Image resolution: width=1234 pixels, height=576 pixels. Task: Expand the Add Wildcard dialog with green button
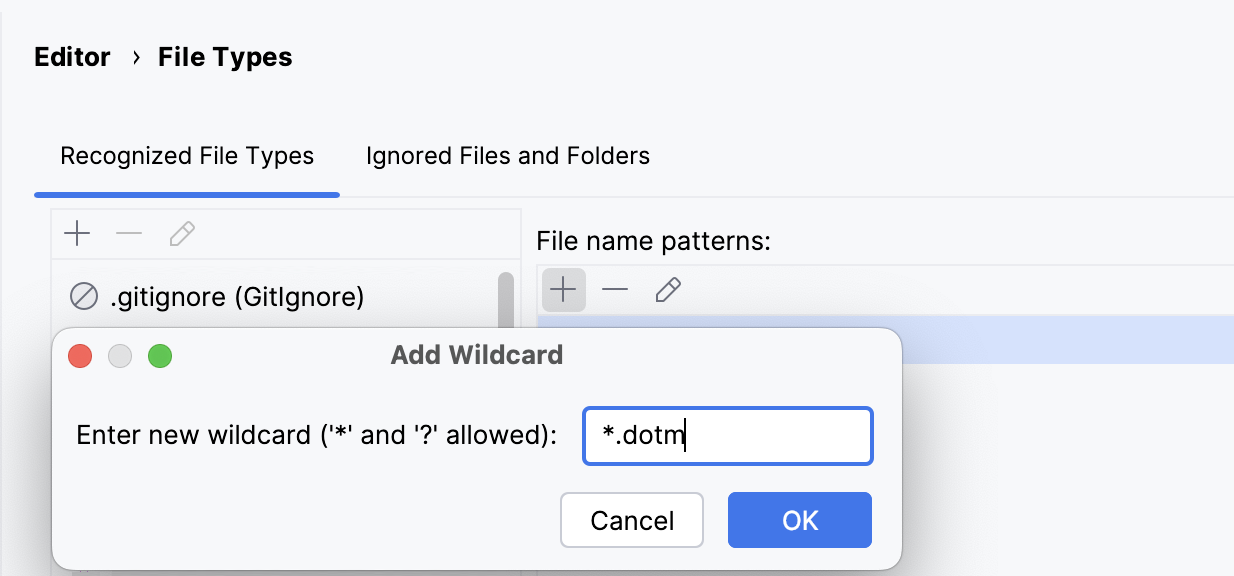(x=160, y=356)
